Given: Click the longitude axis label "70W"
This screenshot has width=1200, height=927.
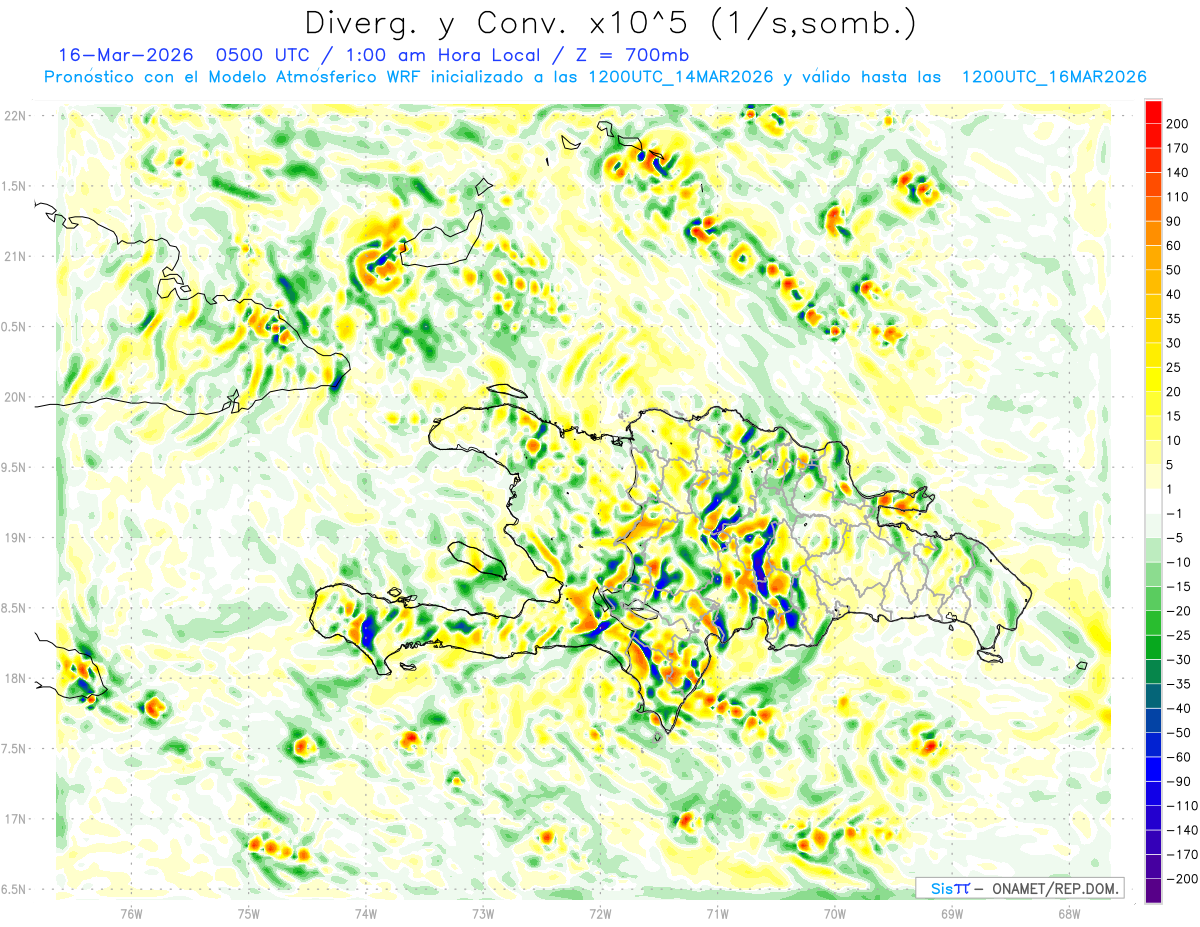Looking at the screenshot, I should (834, 912).
